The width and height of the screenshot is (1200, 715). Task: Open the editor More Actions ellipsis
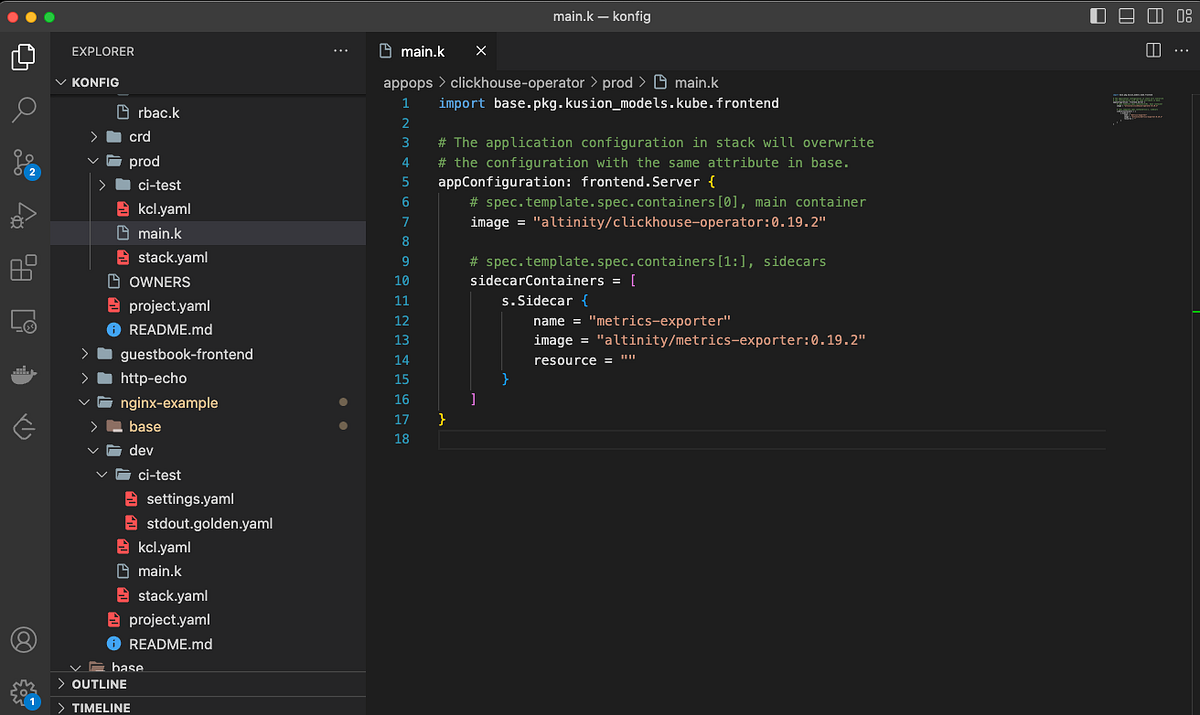tap(1181, 51)
